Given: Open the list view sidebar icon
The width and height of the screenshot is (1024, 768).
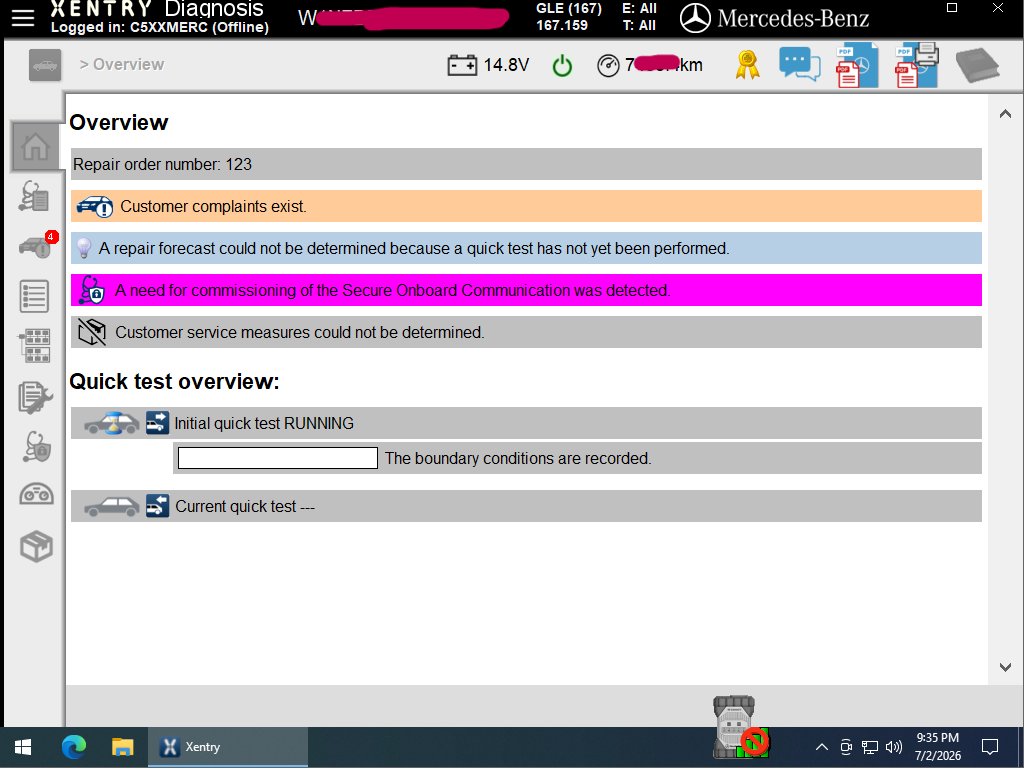Looking at the screenshot, I should point(34,296).
